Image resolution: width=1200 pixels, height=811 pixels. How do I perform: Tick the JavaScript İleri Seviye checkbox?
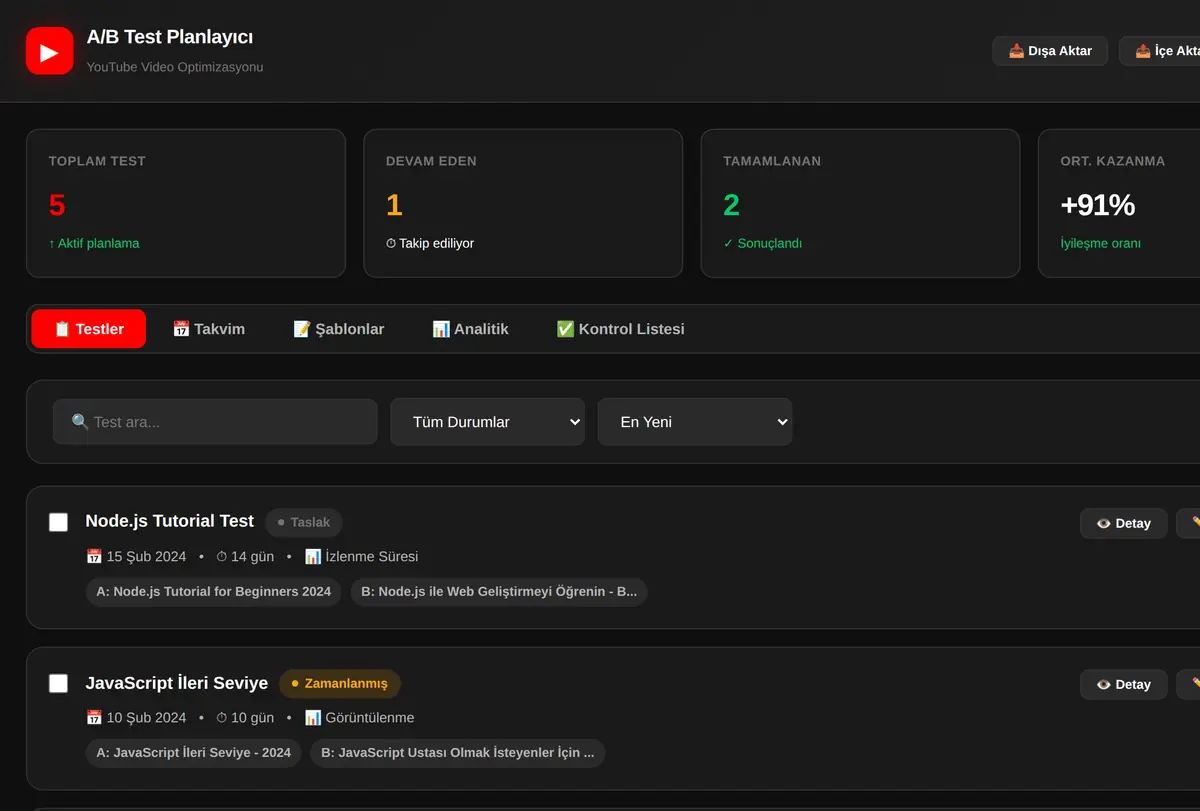click(59, 683)
